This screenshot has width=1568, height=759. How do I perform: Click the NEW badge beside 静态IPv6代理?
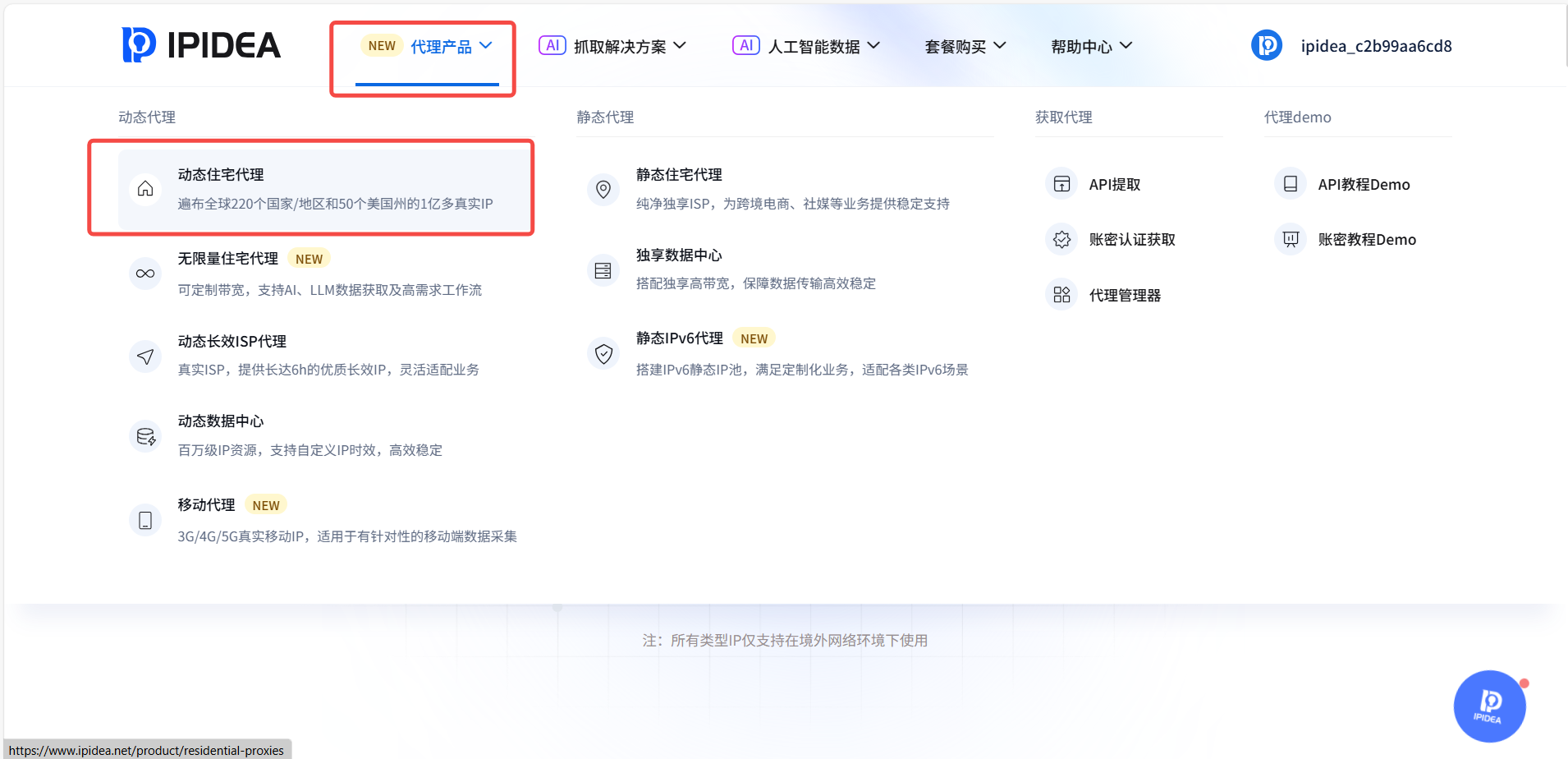coord(754,338)
